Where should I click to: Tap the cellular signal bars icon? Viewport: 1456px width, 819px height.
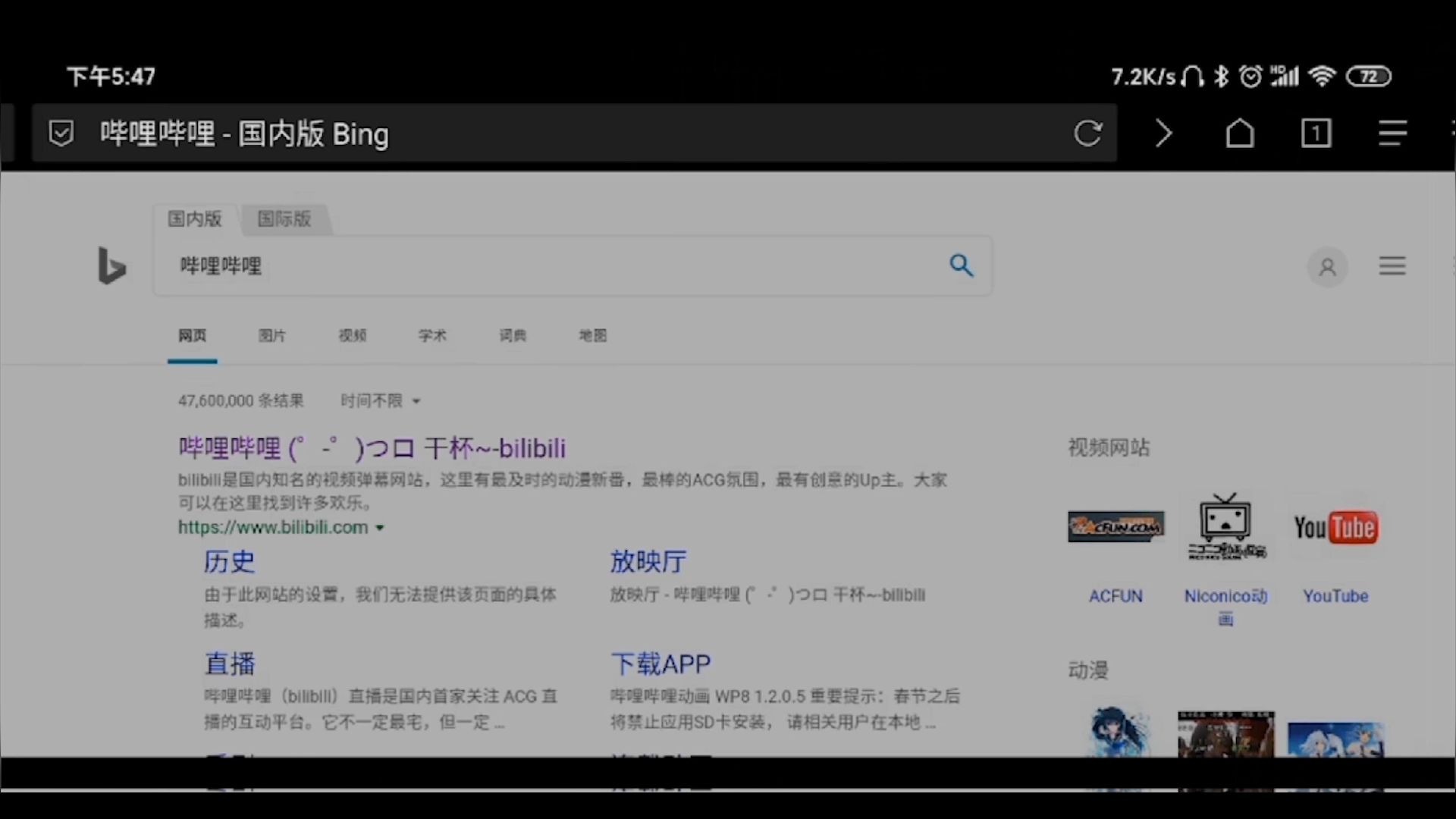[1284, 76]
